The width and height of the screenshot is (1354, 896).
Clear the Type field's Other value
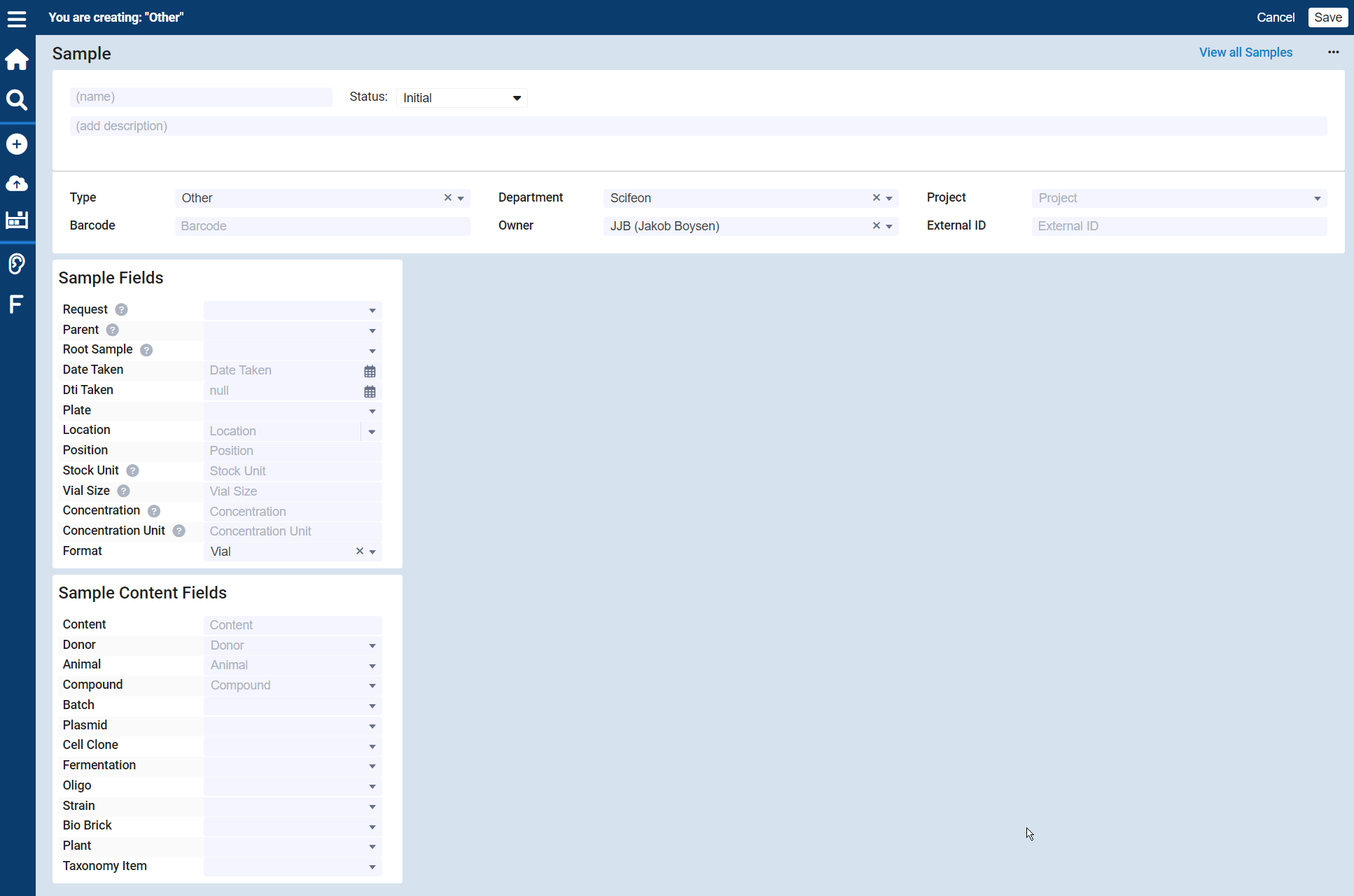(448, 198)
